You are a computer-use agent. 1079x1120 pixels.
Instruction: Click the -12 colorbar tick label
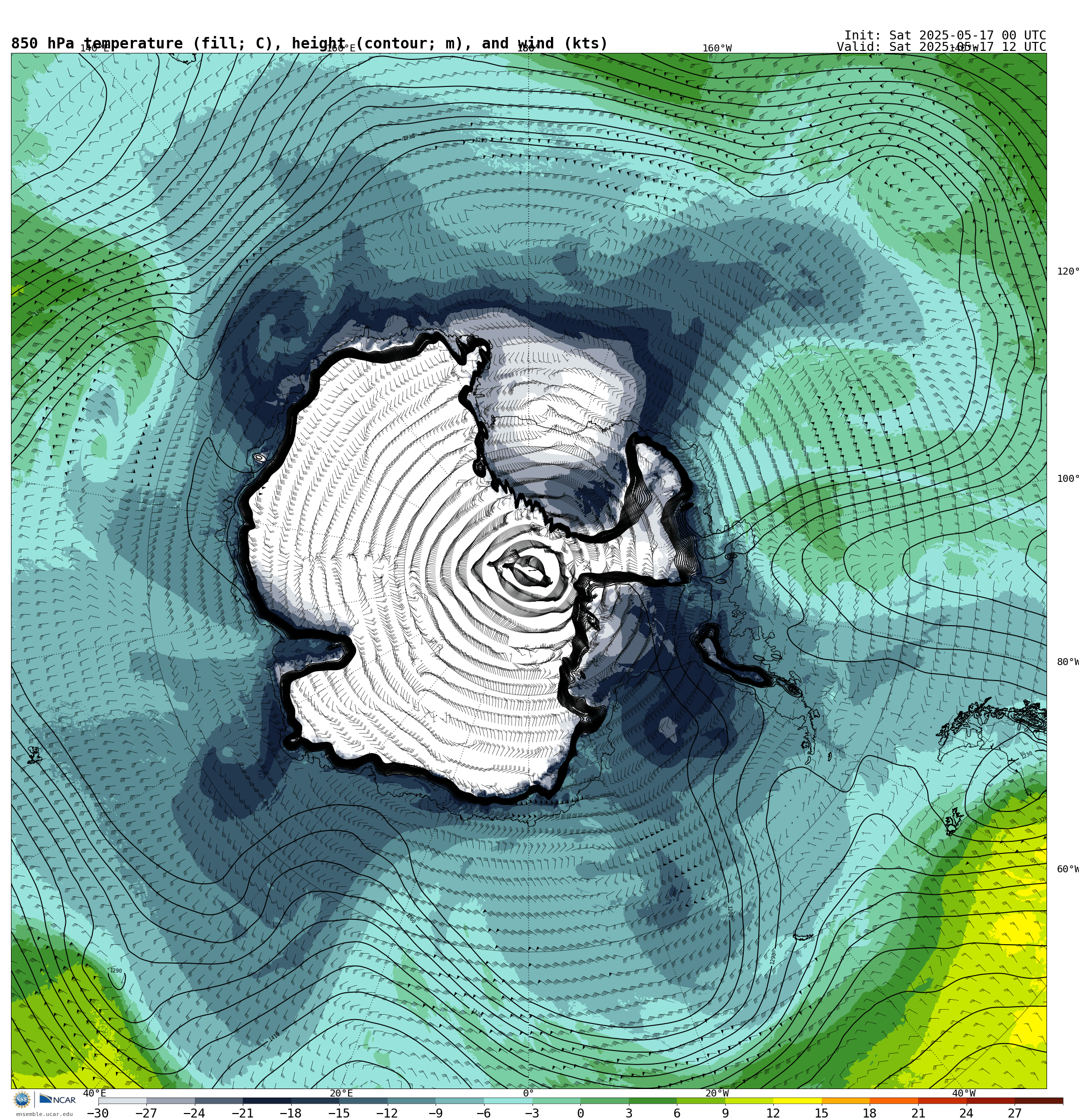(387, 1113)
